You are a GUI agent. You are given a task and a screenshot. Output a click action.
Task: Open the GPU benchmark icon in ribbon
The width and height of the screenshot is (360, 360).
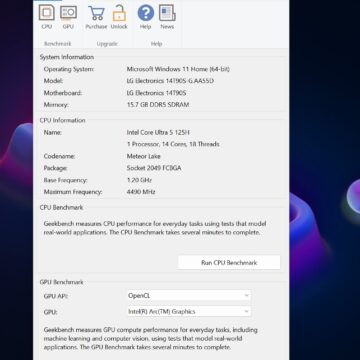68,13
